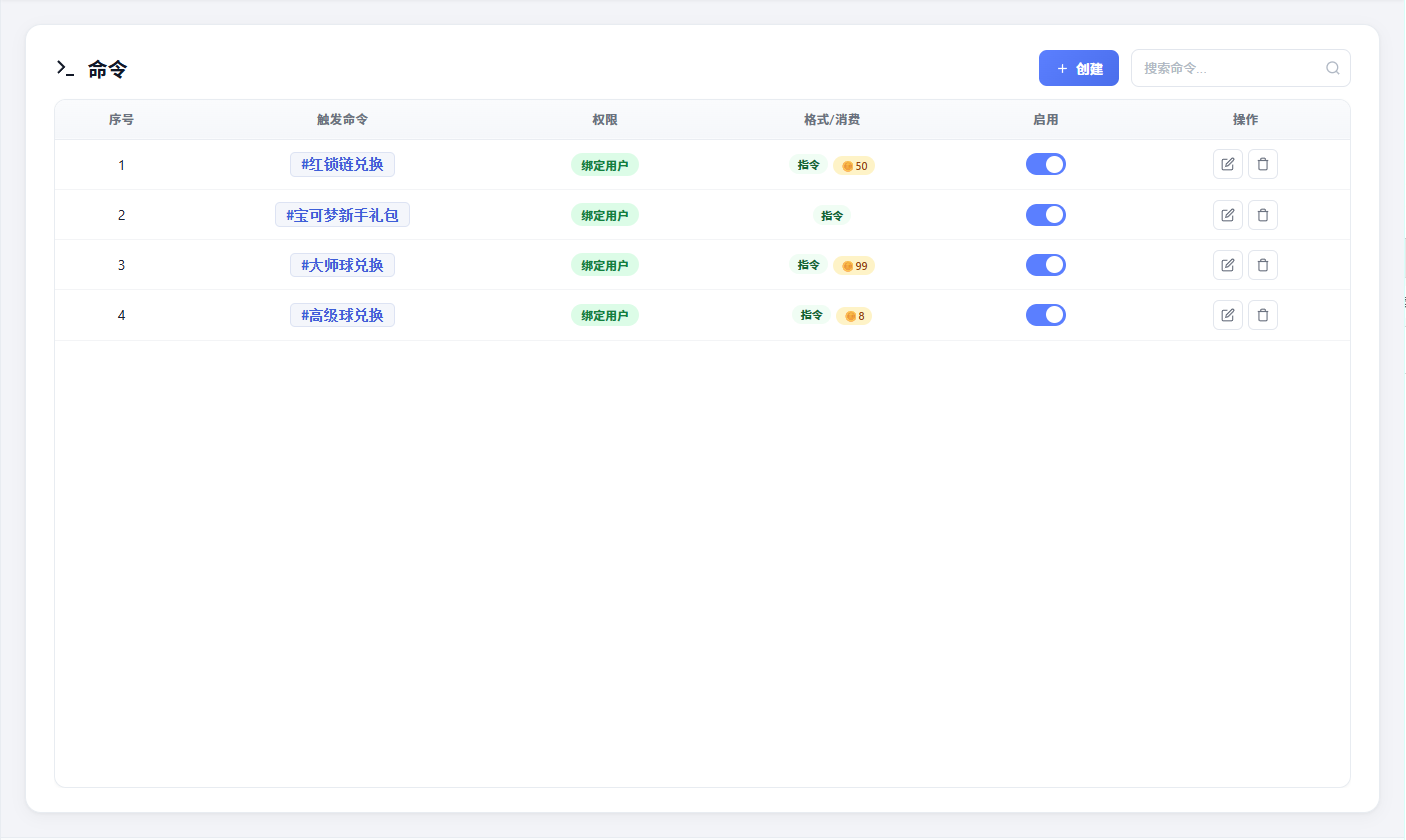Screen dimensions: 1406x840
Task: Switch off the #高级球兑换 toggle
Action: 1046,315
